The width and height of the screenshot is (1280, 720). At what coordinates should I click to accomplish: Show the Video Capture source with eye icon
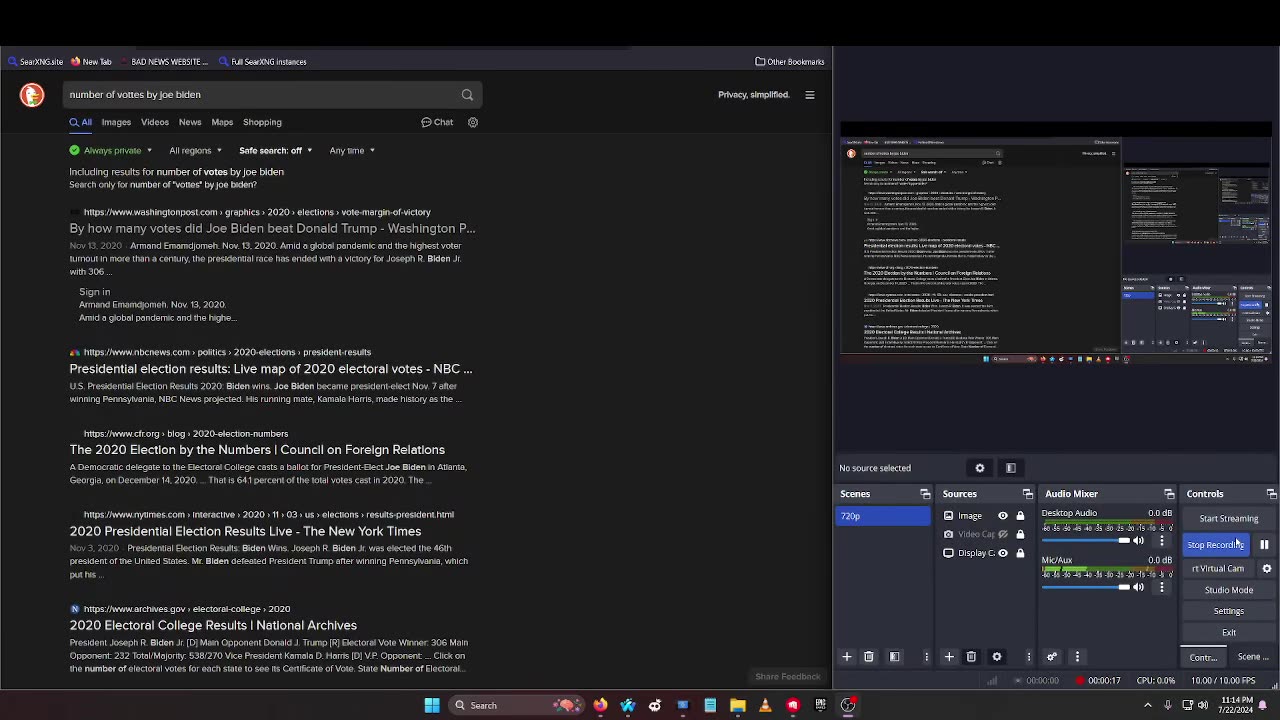point(1003,534)
